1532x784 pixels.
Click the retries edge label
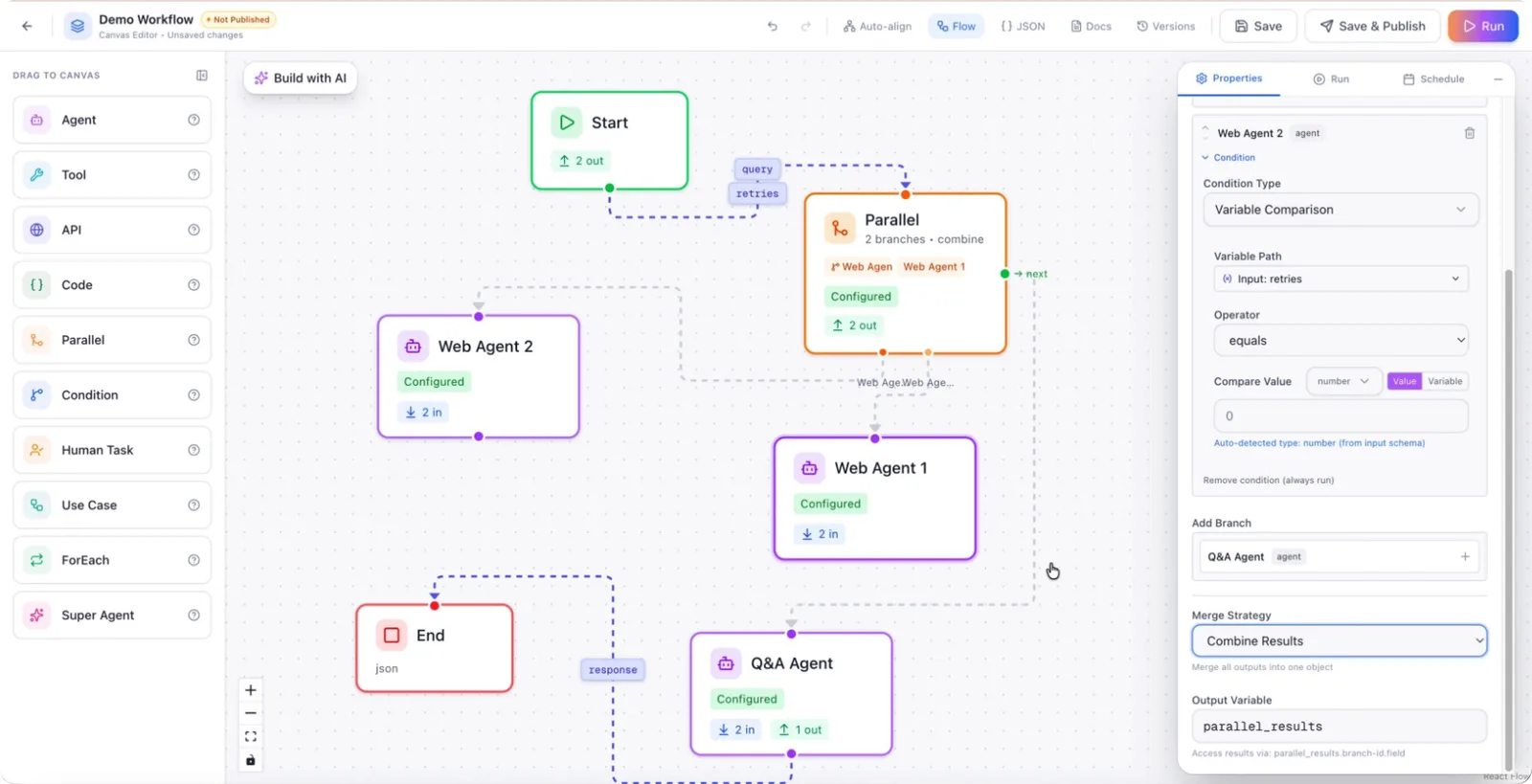pyautogui.click(x=757, y=193)
